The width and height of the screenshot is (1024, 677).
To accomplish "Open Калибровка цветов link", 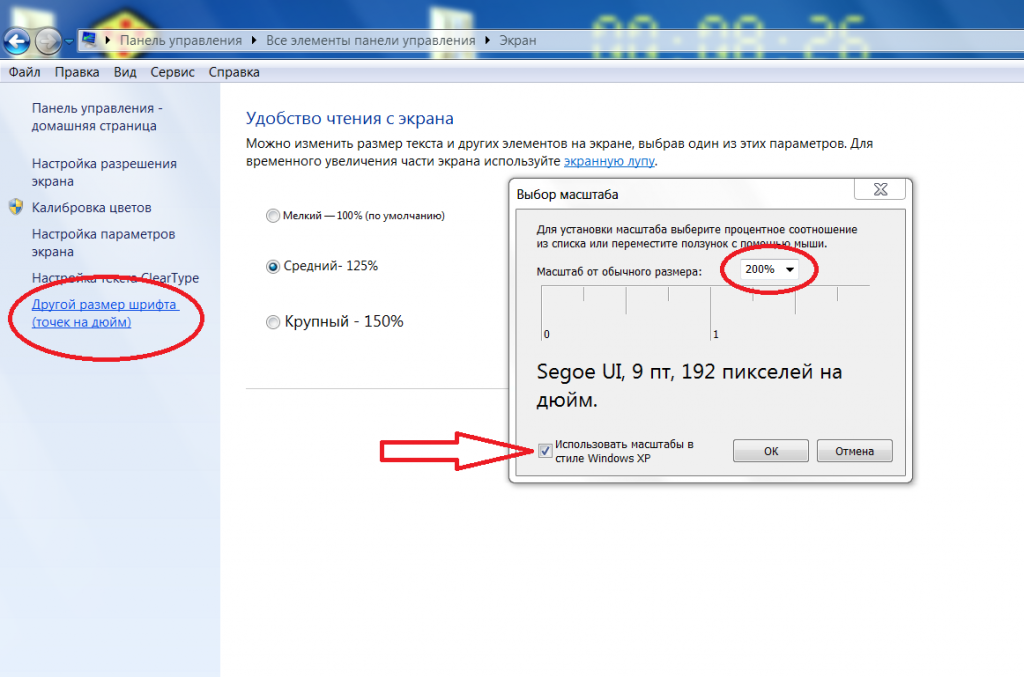I will (x=91, y=208).
